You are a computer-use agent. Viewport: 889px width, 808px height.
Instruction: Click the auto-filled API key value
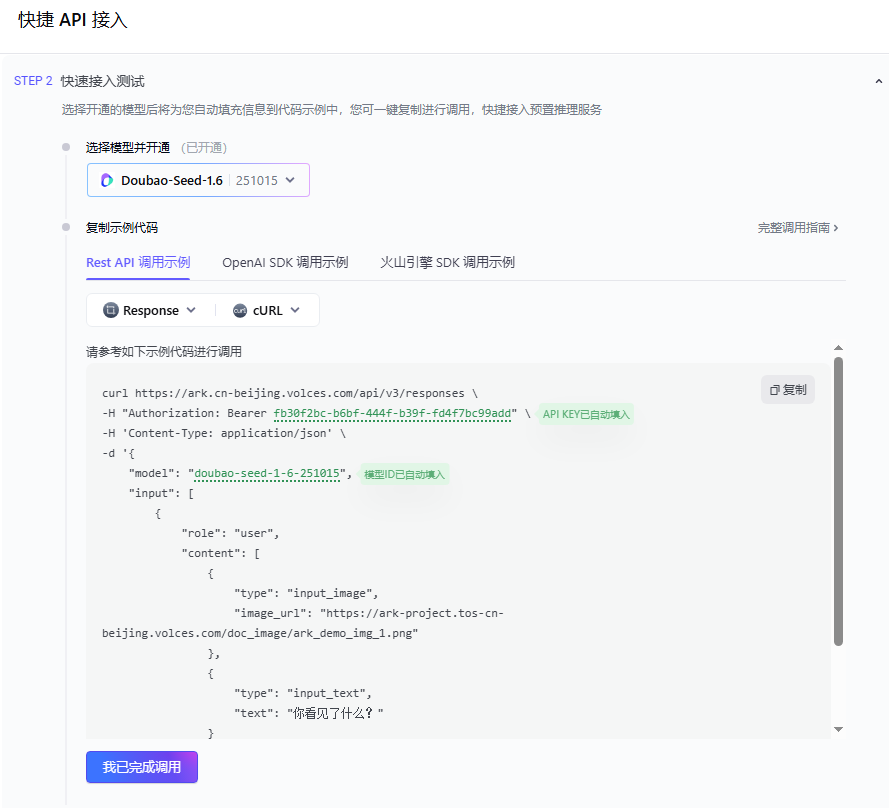[x=392, y=413]
